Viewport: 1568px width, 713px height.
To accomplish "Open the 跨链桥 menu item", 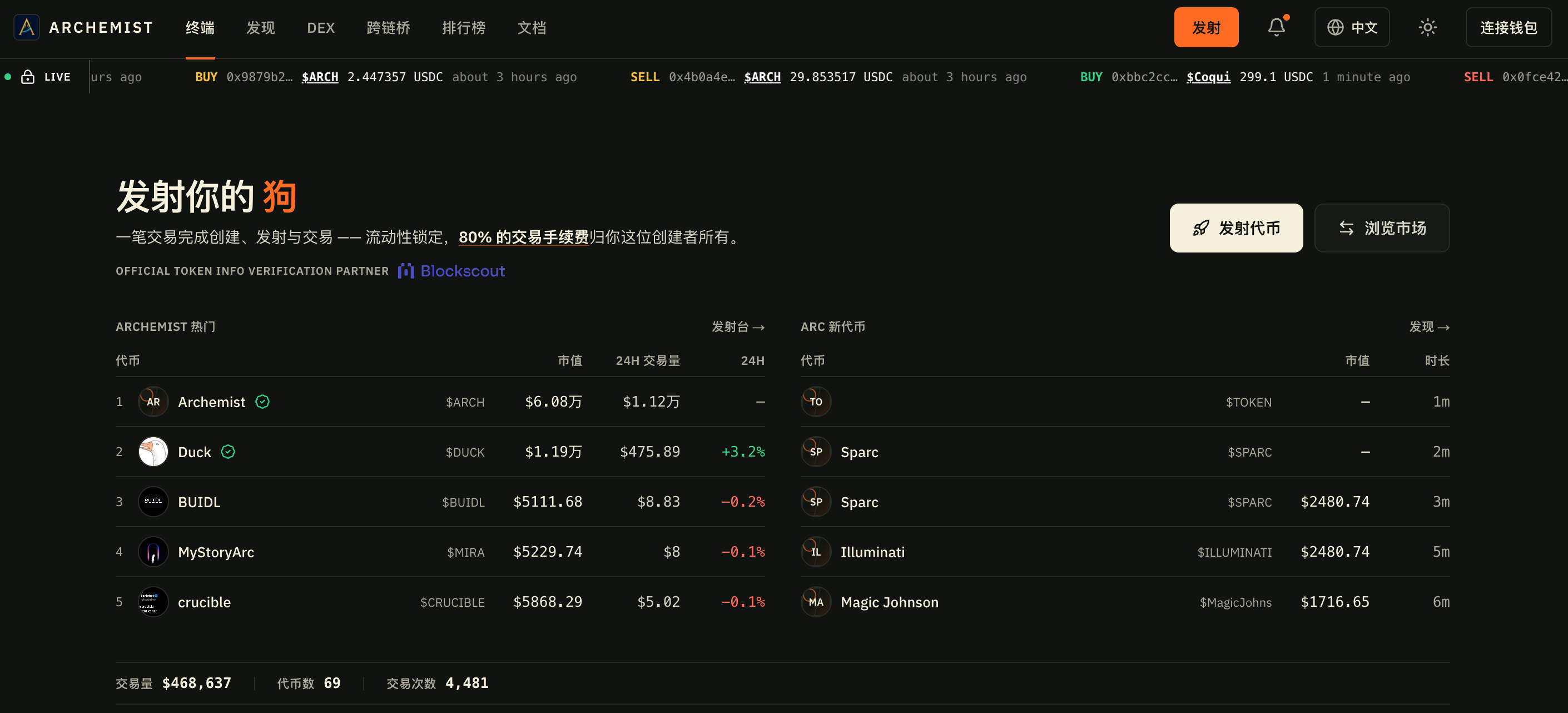I will click(x=388, y=27).
